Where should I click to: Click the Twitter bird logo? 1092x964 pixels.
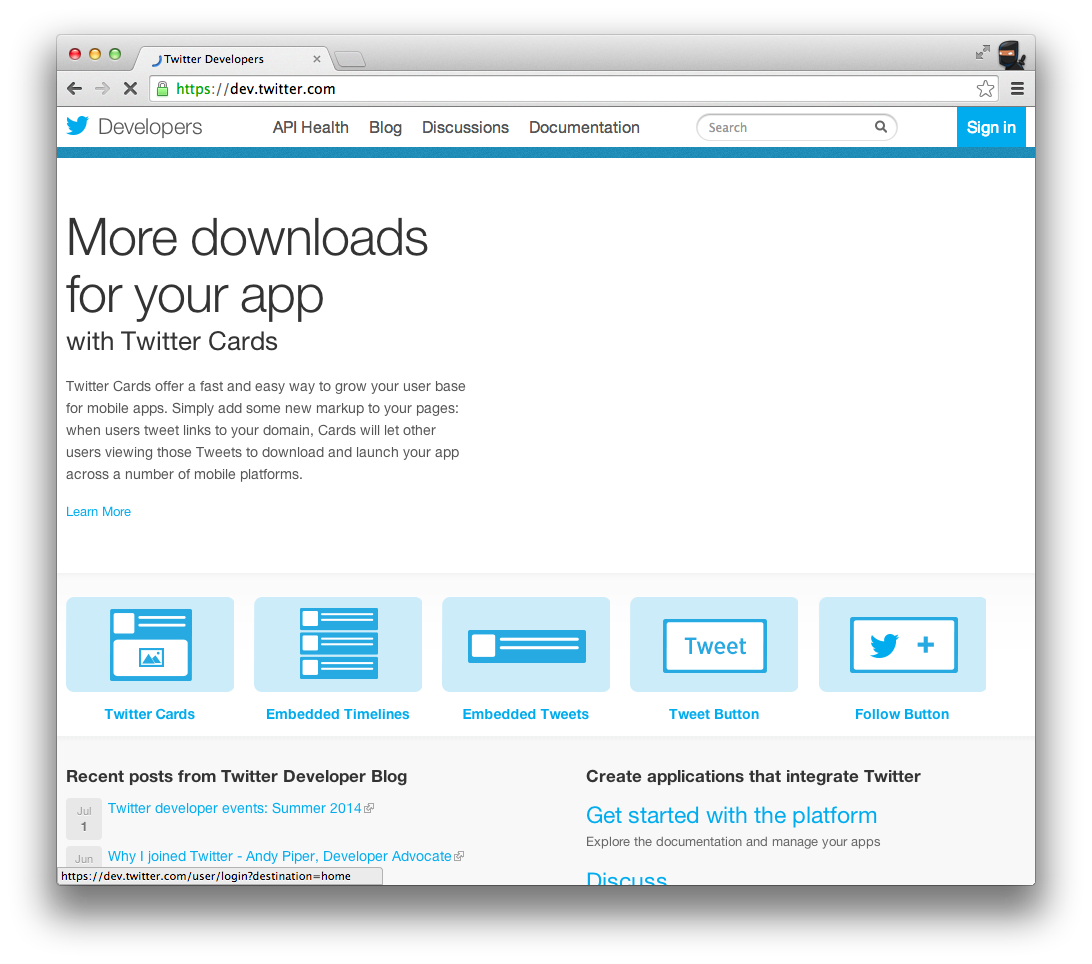tap(78, 126)
